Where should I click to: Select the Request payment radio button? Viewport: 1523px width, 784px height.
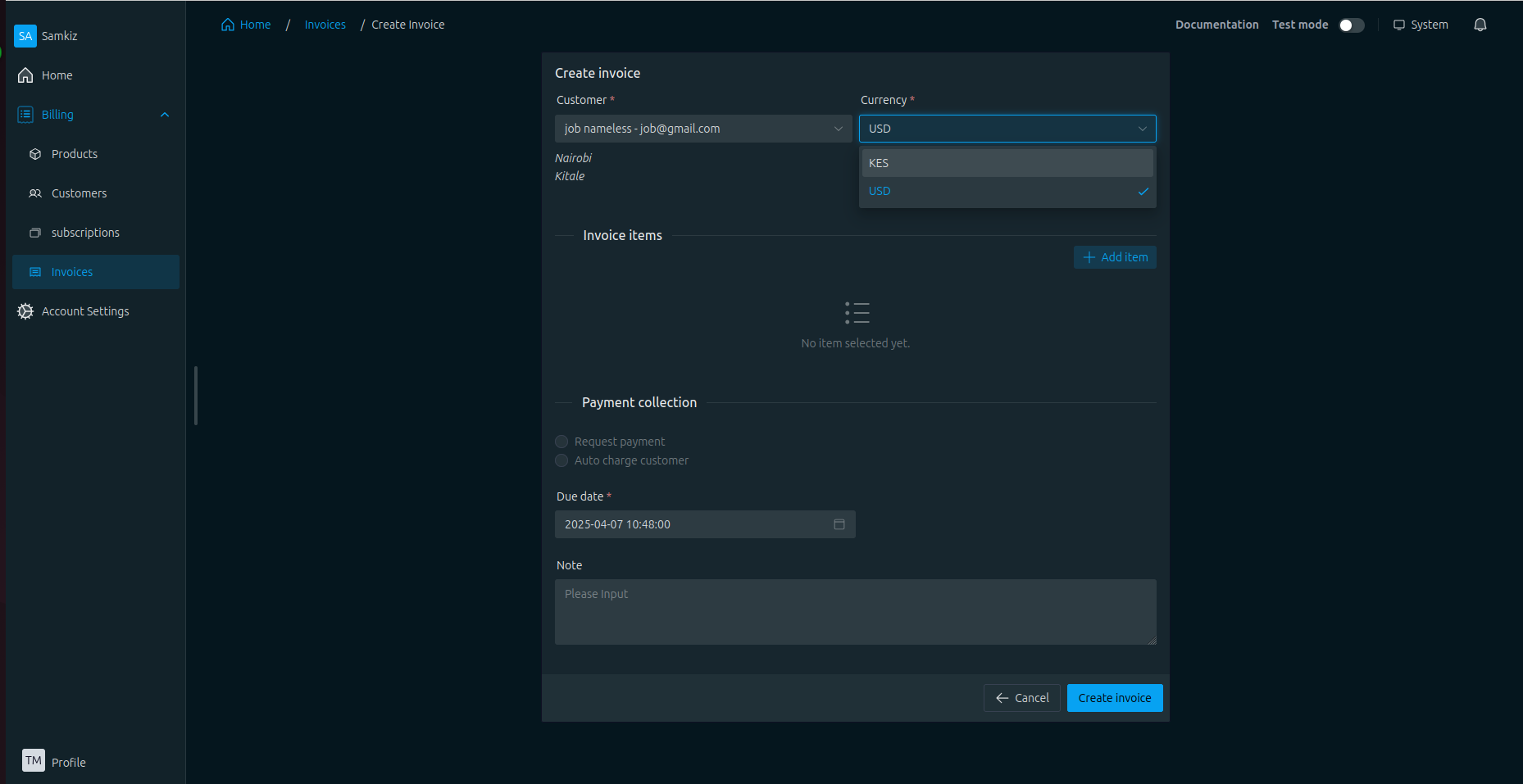coord(561,442)
